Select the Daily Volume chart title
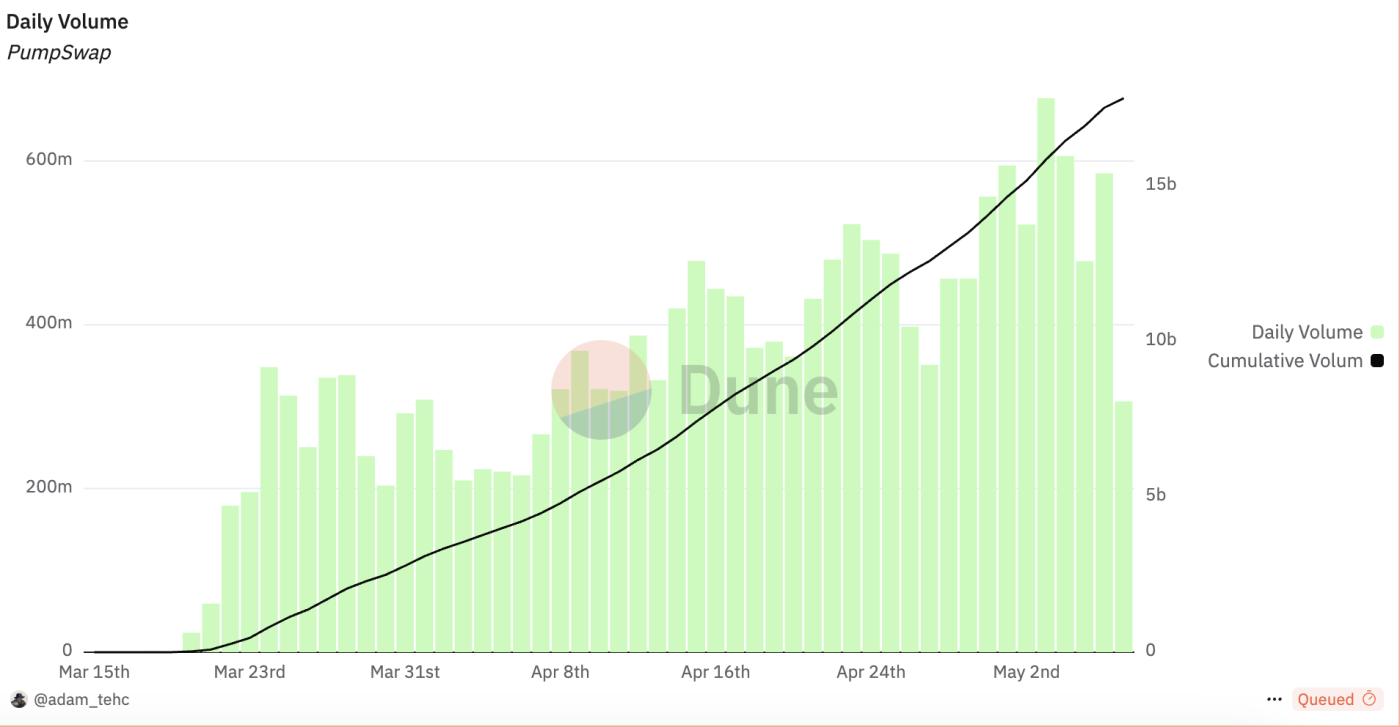1400x727 pixels. [x=67, y=21]
